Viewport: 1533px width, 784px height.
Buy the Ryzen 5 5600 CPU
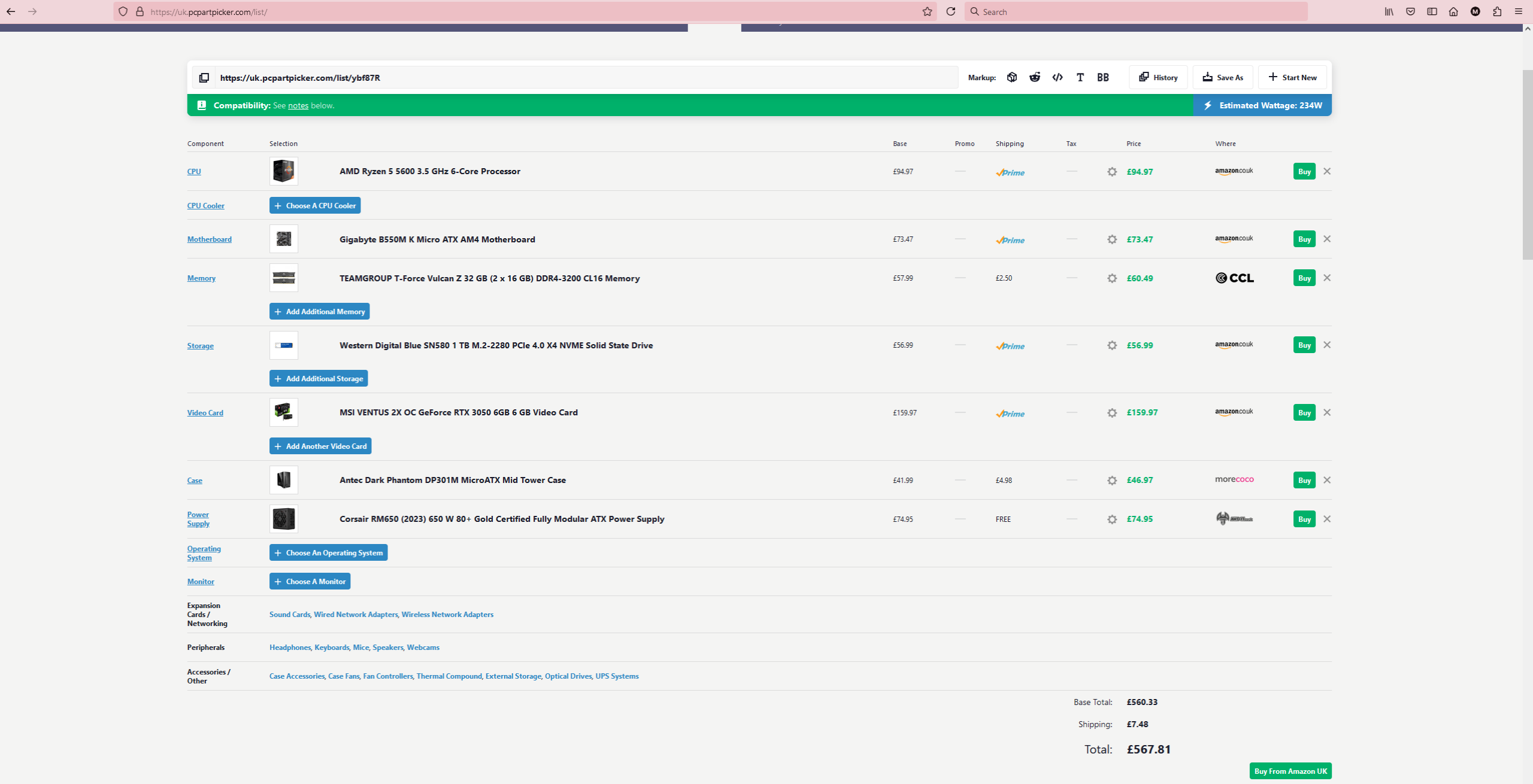click(1304, 172)
